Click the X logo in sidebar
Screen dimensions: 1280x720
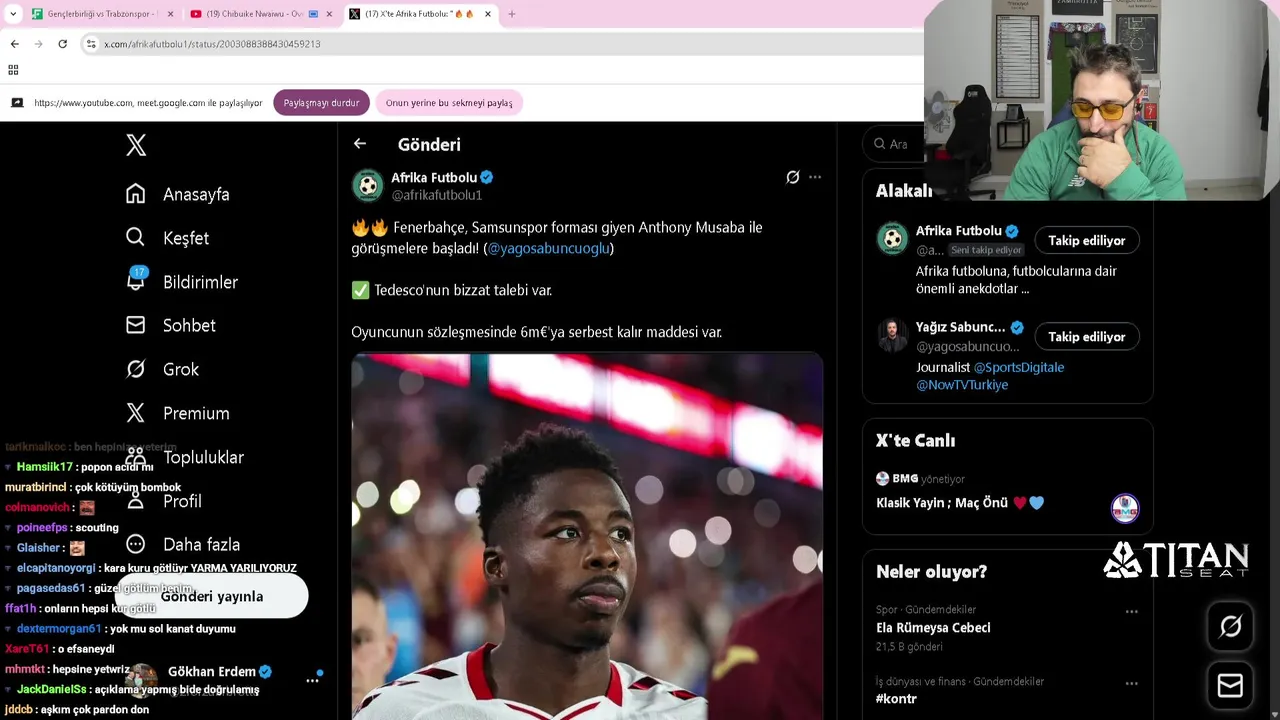(136, 145)
